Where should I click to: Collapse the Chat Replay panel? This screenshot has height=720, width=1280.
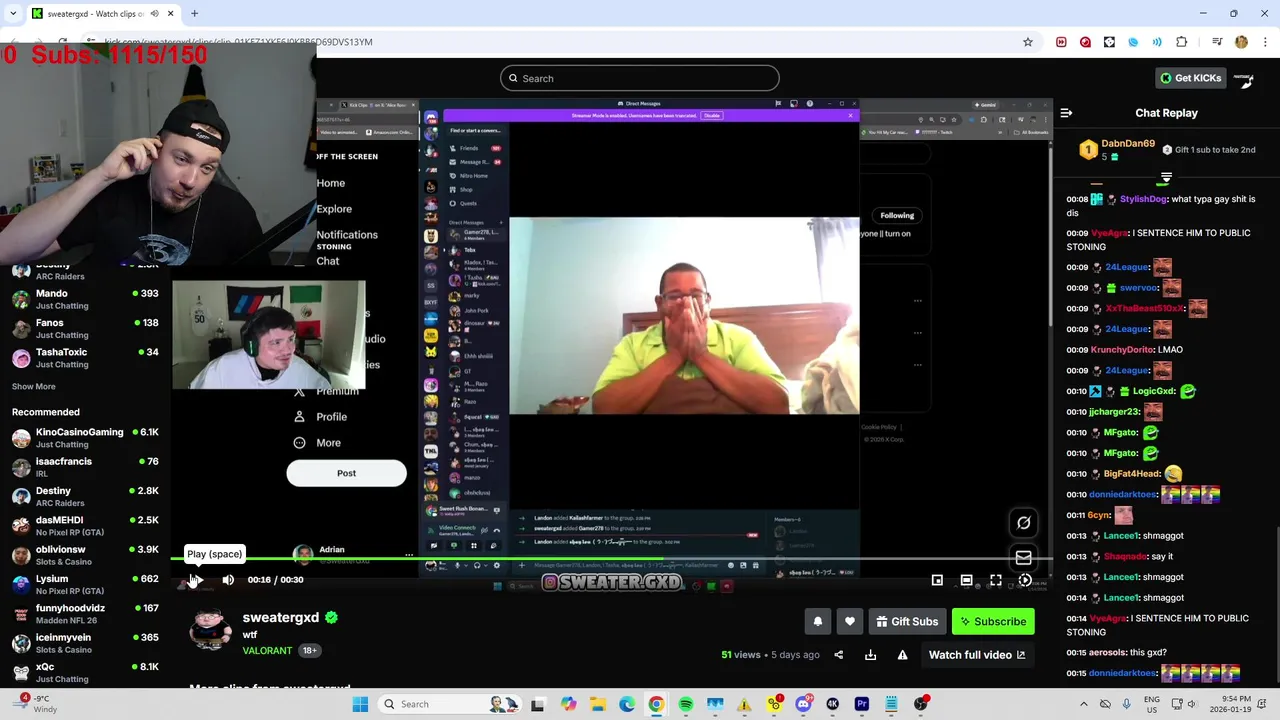tap(1066, 113)
